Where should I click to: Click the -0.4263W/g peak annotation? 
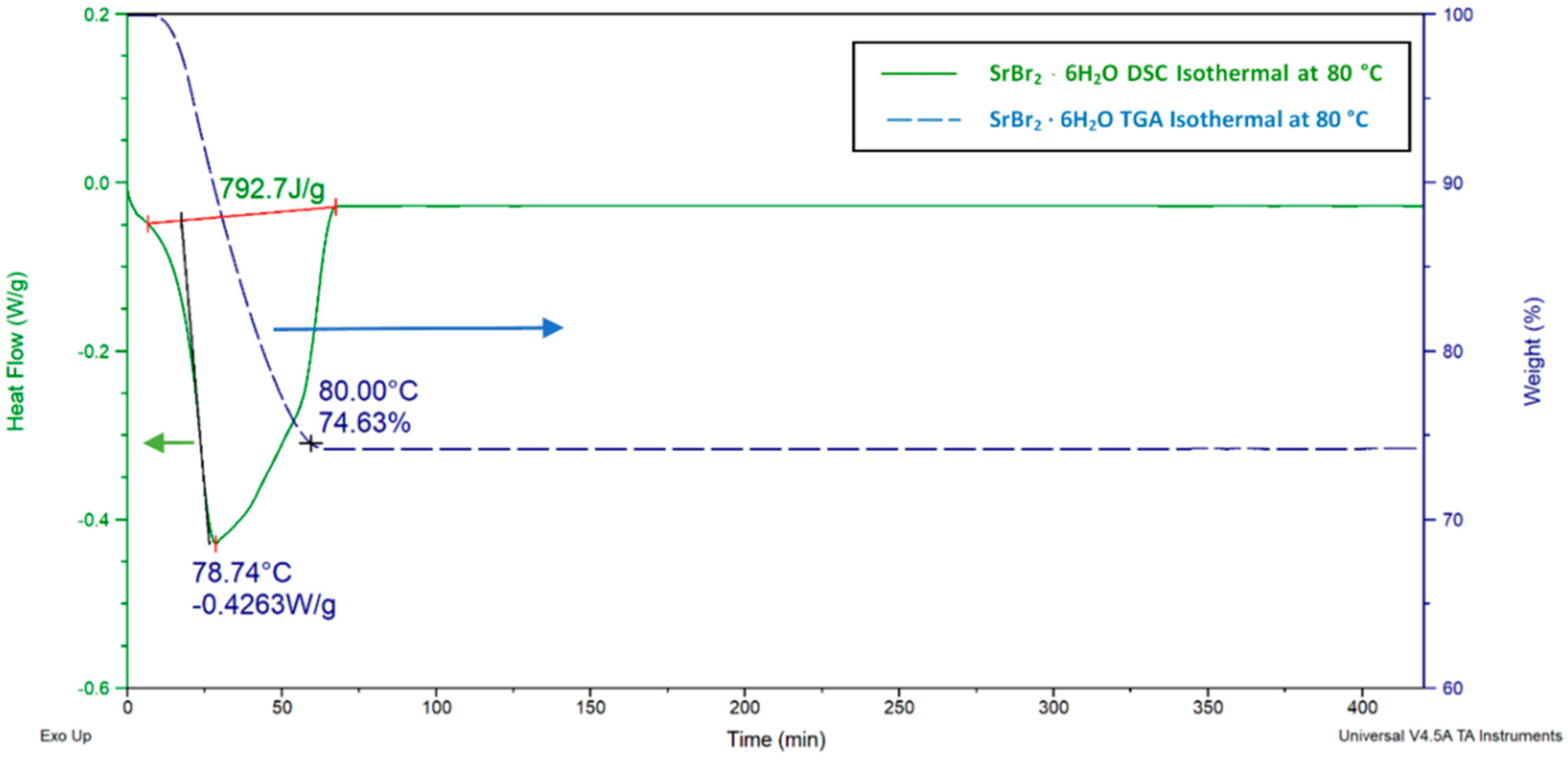(x=264, y=605)
